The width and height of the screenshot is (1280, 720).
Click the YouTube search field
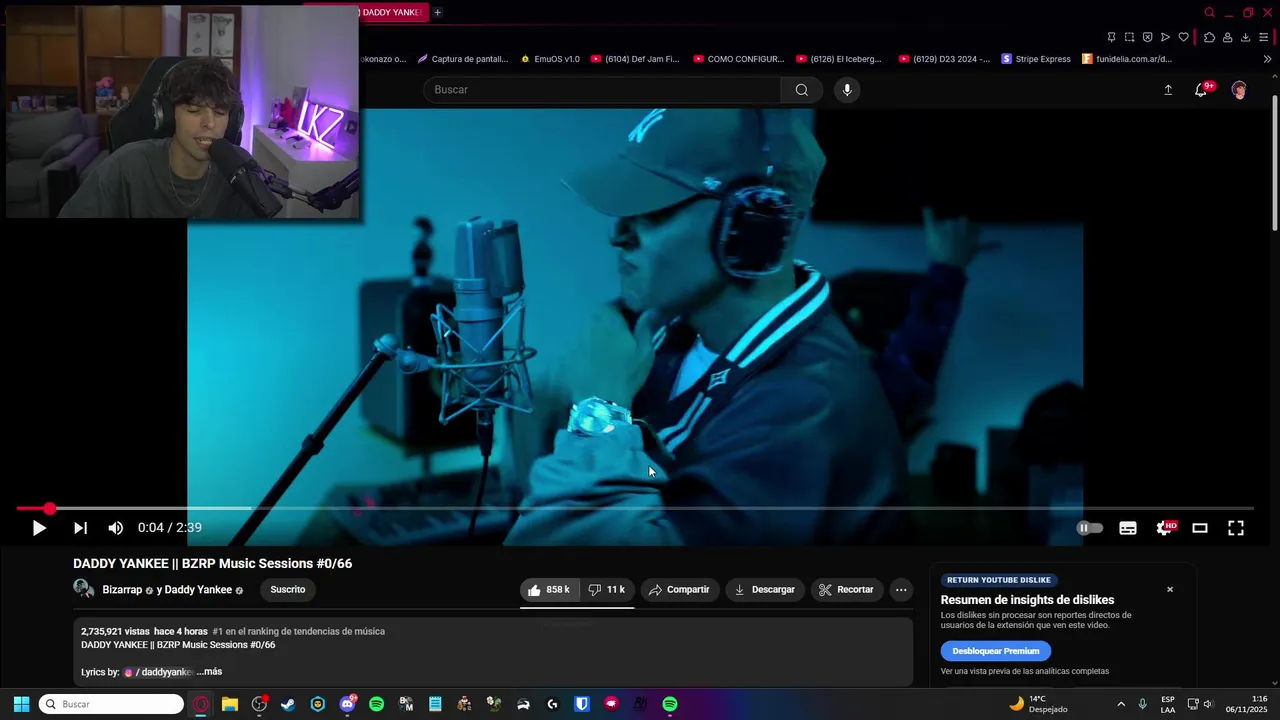pos(602,90)
